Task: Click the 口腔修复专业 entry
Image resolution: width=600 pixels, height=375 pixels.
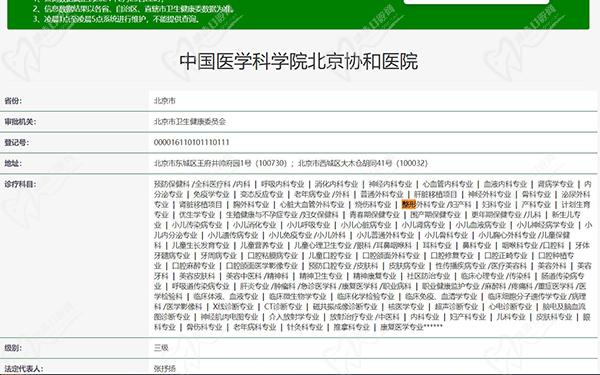Action: (x=452, y=256)
